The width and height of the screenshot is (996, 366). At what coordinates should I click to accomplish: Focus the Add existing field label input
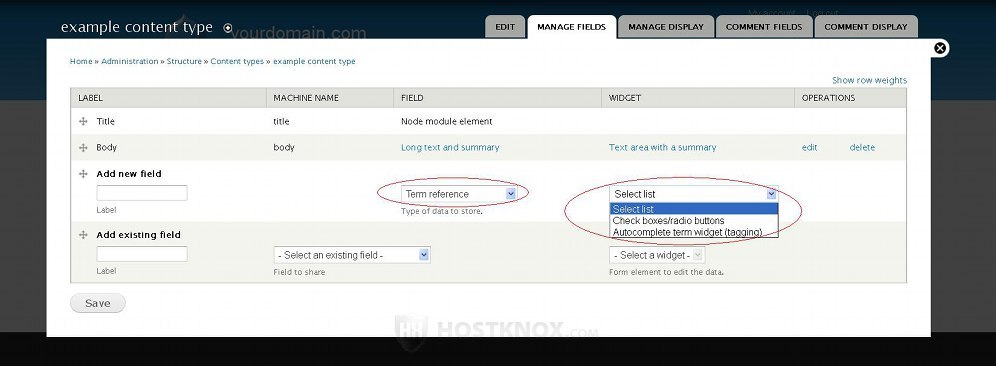(x=142, y=254)
